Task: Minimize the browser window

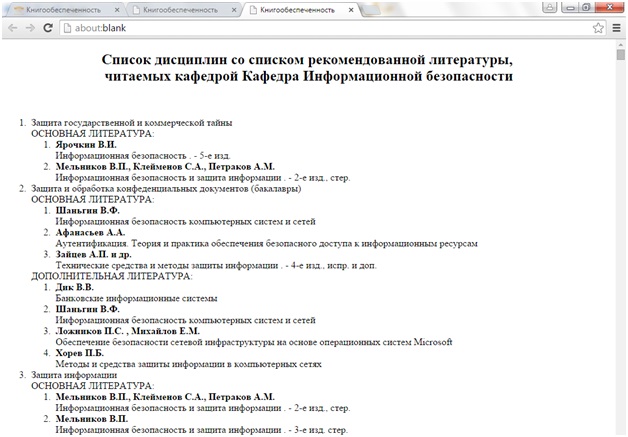Action: [x=570, y=7]
